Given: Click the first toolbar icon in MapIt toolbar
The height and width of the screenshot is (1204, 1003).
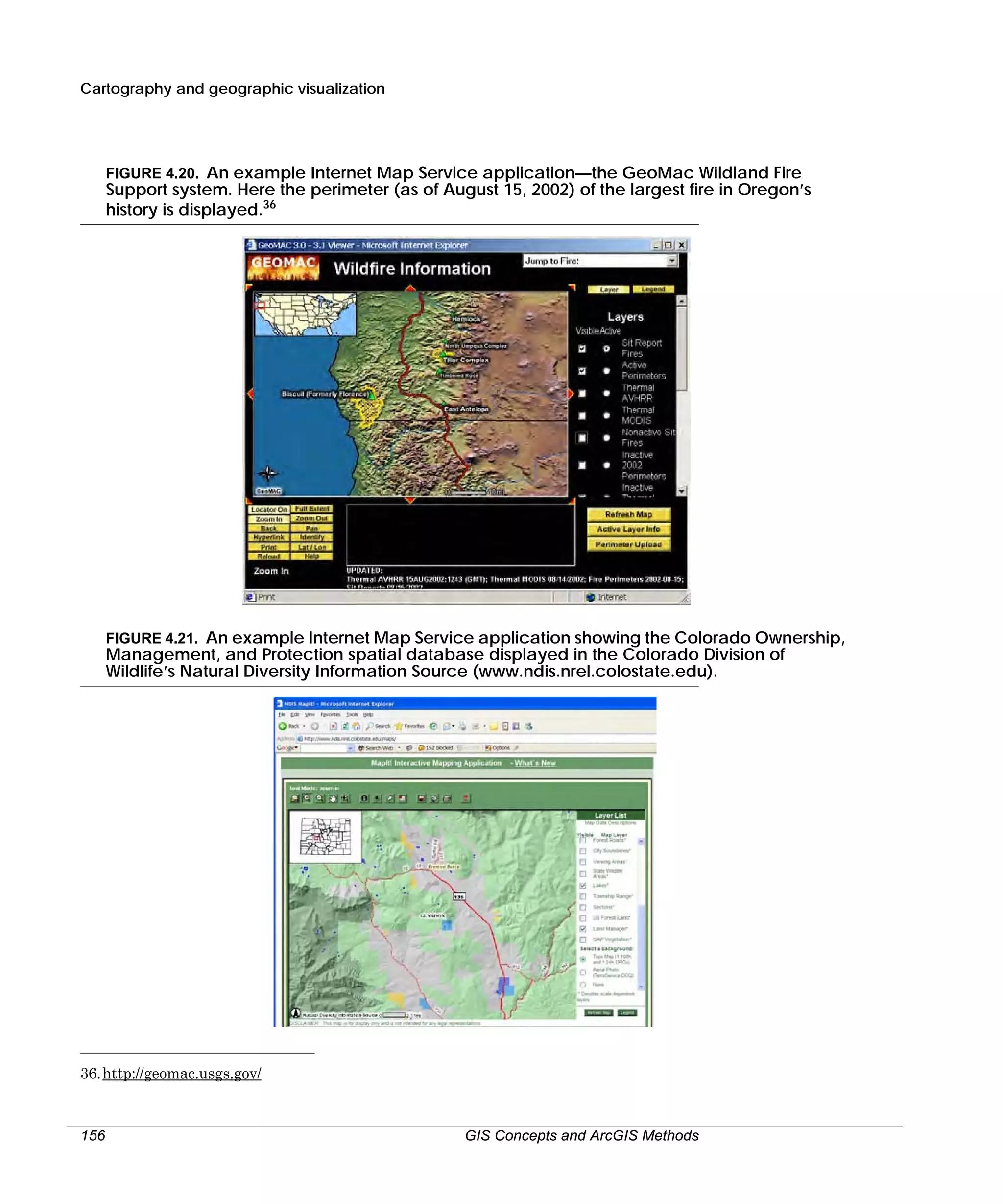Looking at the screenshot, I should 295,798.
